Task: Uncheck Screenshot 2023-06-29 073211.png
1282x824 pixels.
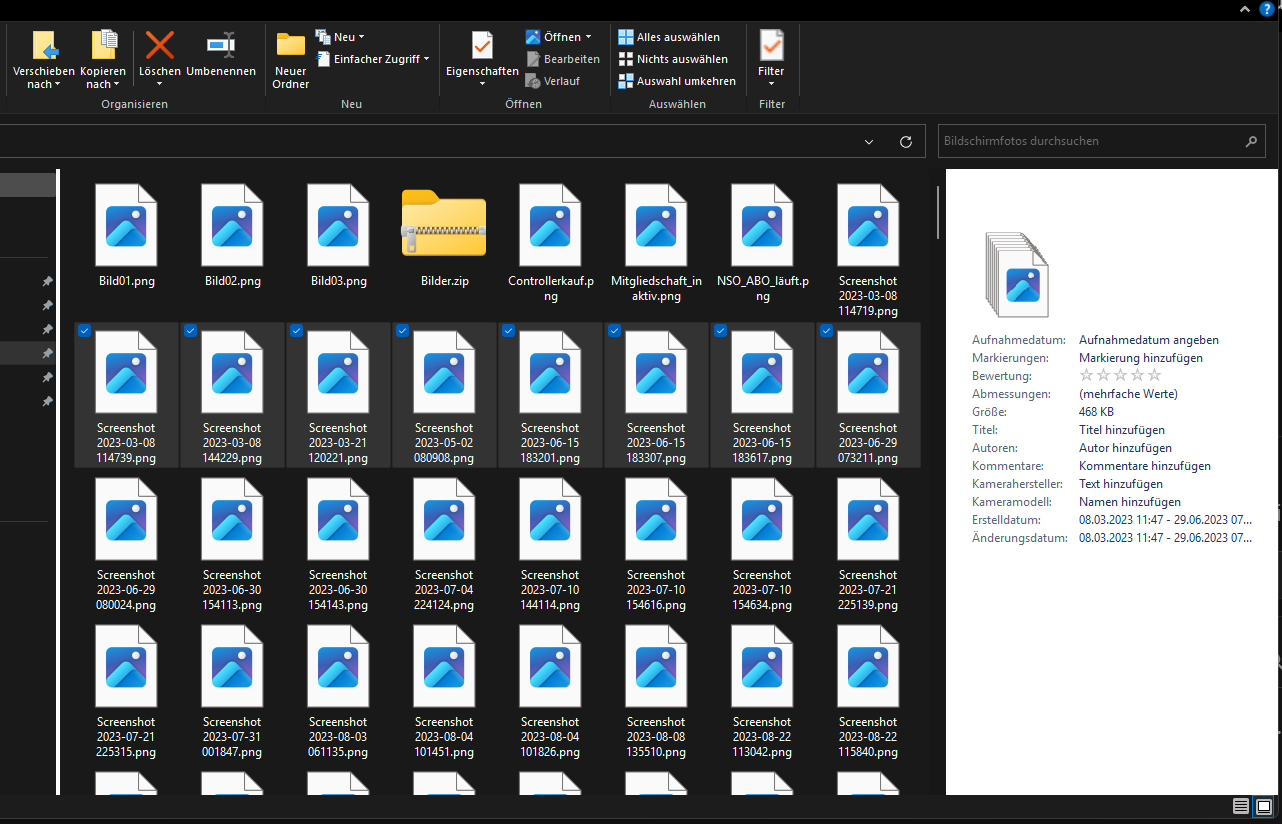Action: [826, 330]
